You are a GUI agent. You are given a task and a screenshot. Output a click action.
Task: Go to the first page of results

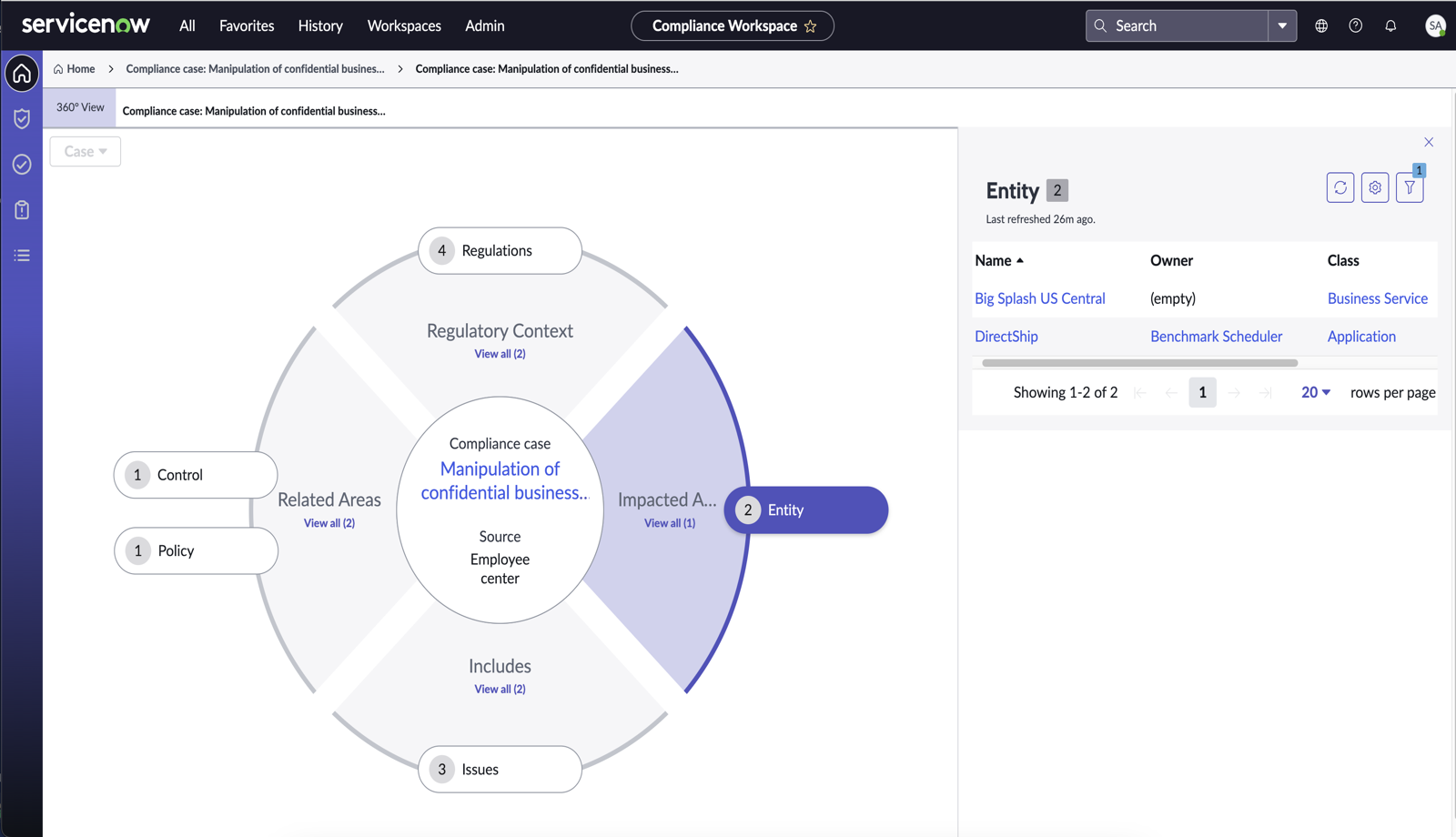coord(1139,392)
